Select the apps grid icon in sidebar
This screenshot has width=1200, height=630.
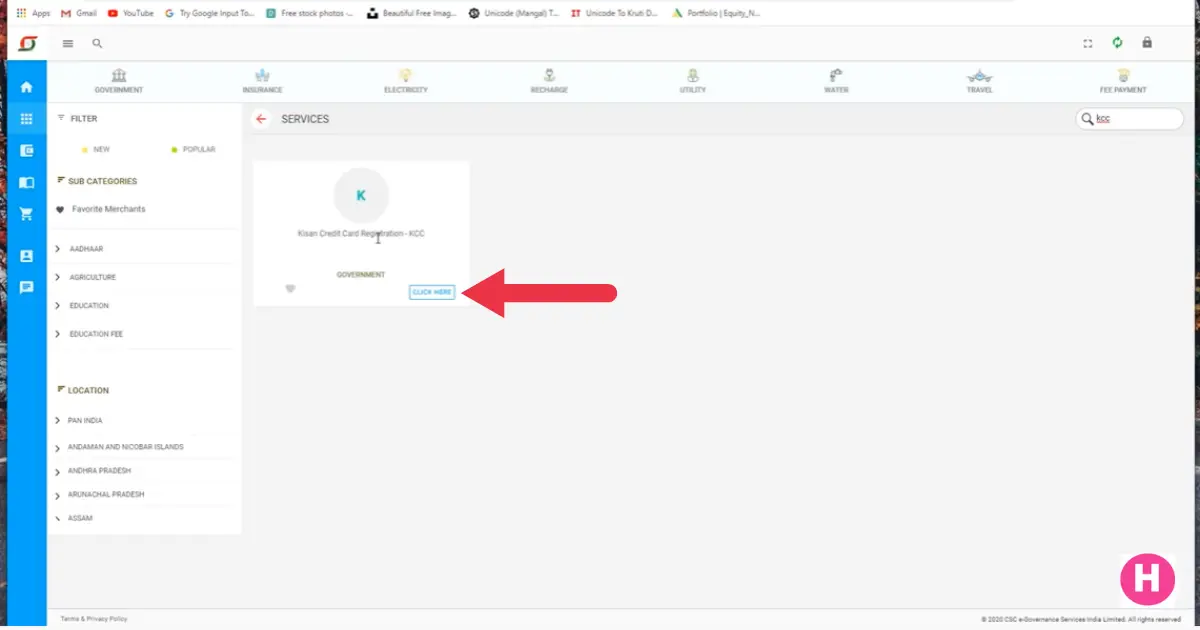(x=26, y=119)
